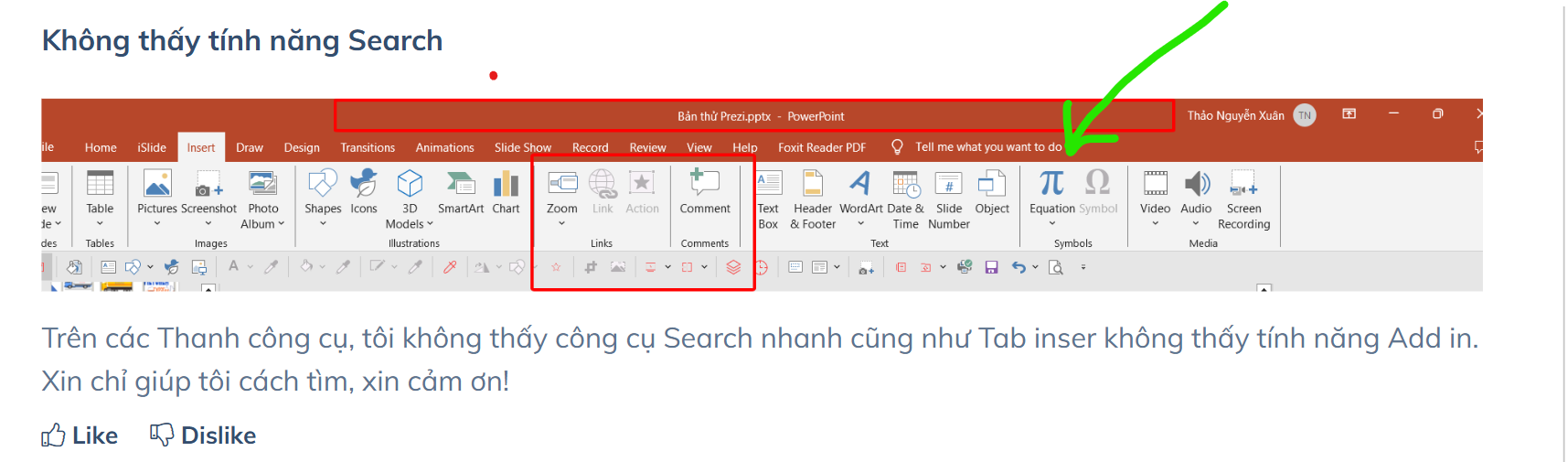Screen dimensions: 1568x462
Task: Click the crop icon in quick toolbar
Action: [591, 267]
